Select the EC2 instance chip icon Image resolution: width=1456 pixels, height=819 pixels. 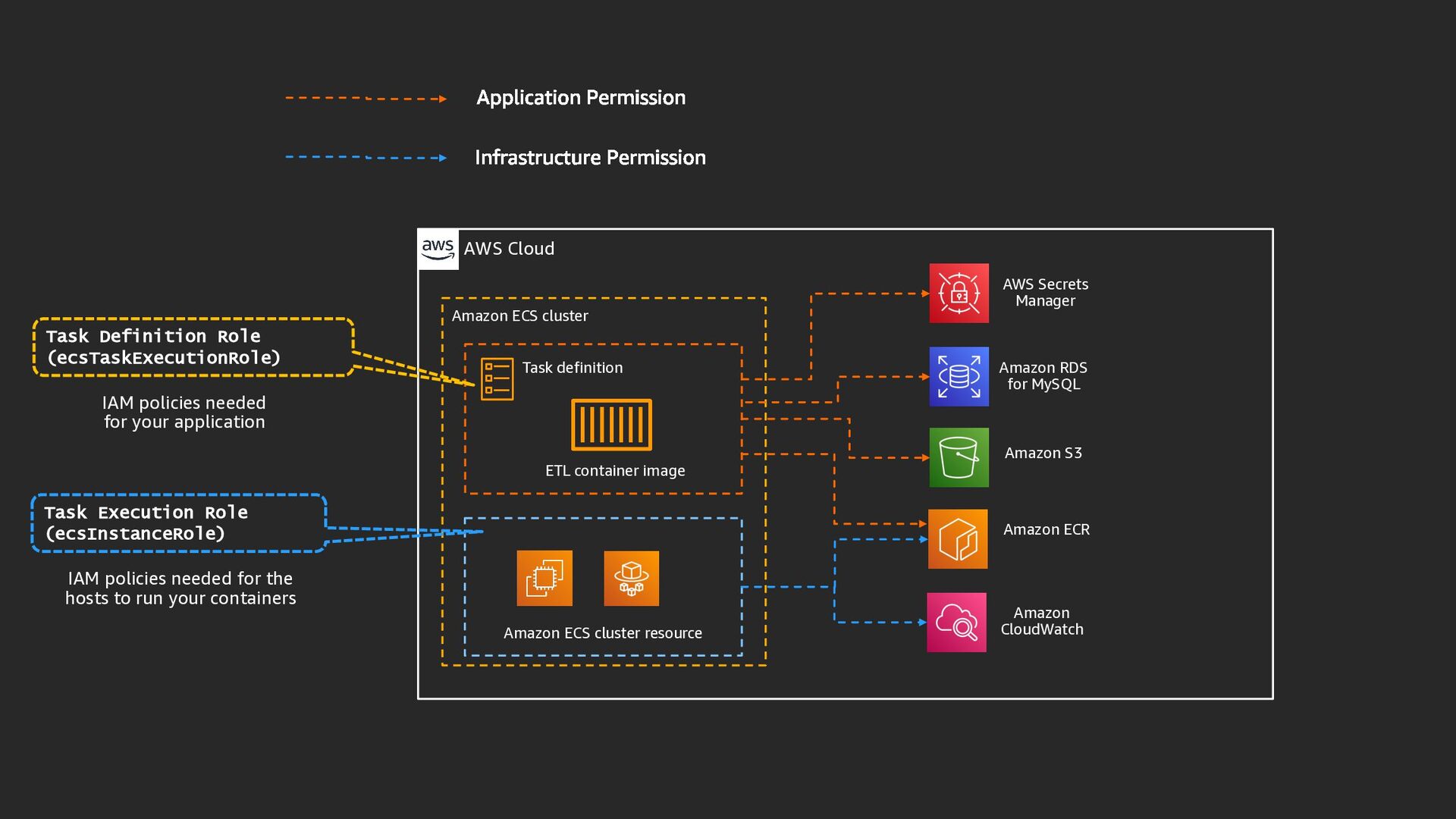[544, 579]
